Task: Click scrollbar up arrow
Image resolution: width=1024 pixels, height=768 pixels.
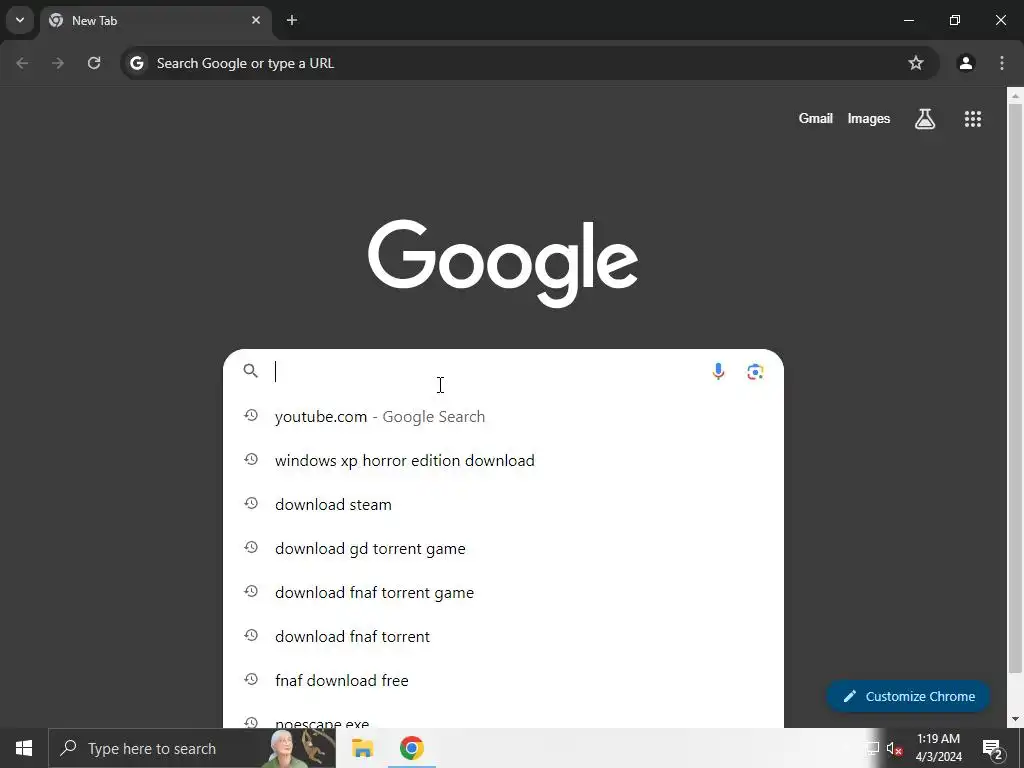Action: pos(1015,95)
